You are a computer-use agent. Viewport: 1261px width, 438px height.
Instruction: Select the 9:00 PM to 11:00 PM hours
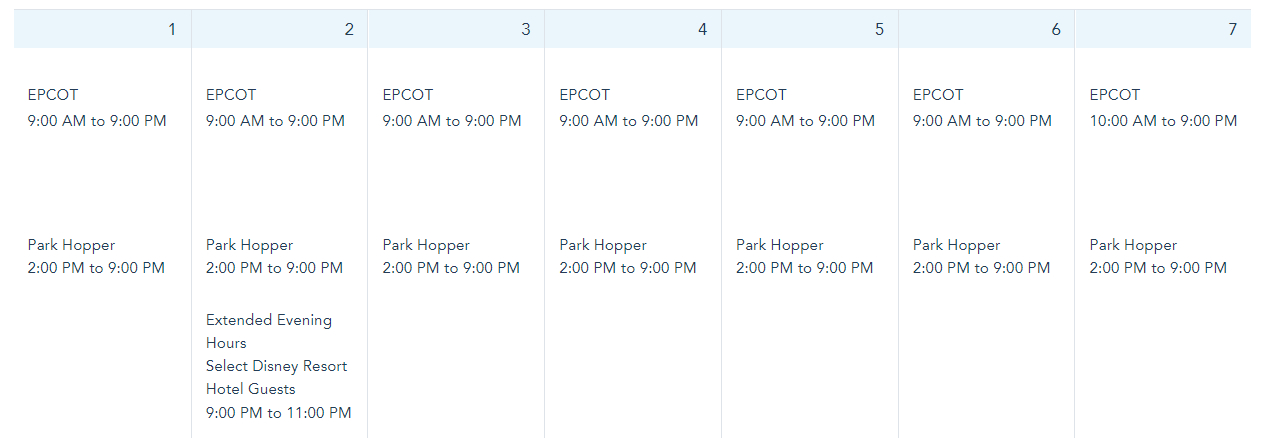click(x=278, y=413)
